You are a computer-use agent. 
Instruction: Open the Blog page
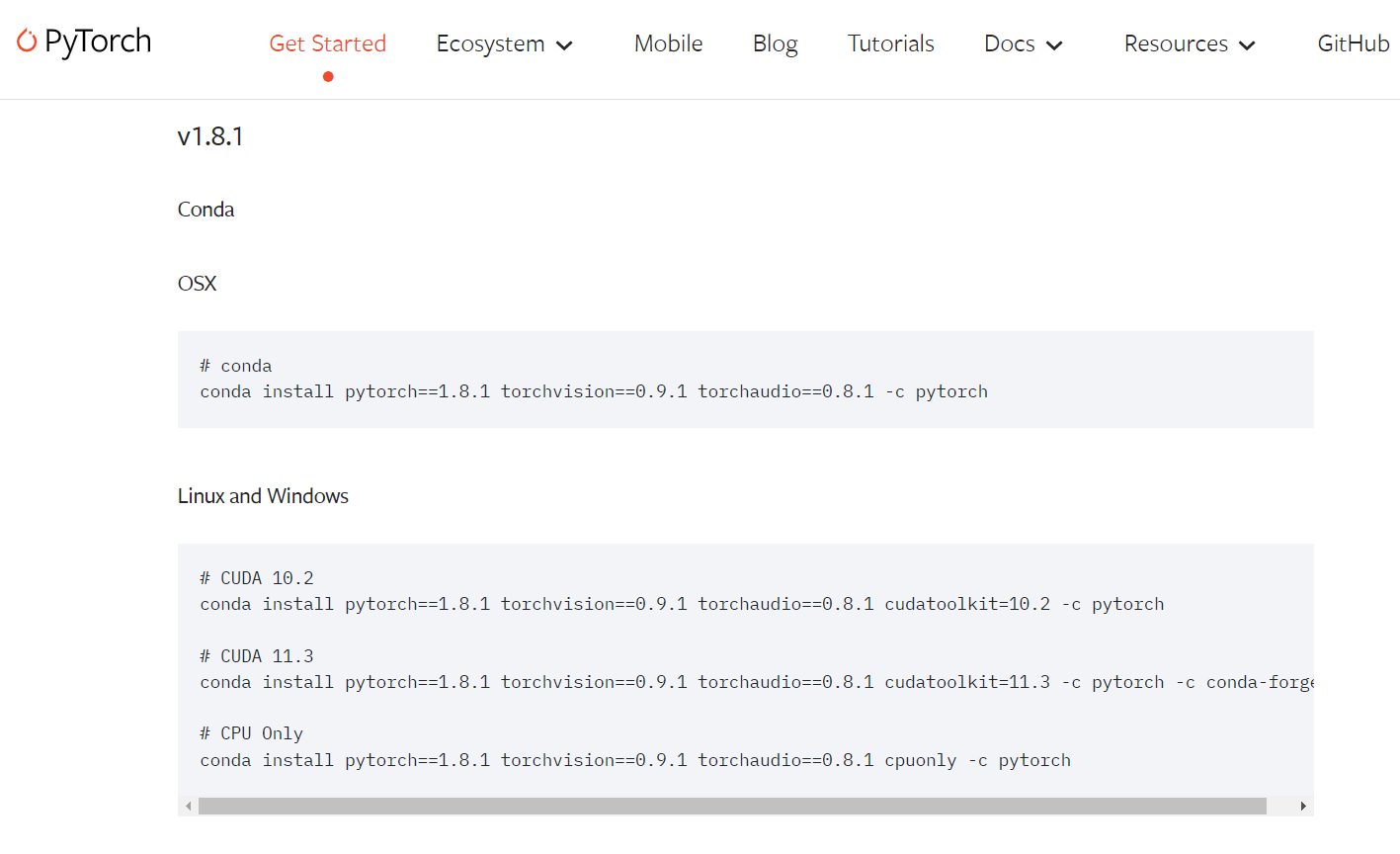(x=776, y=44)
